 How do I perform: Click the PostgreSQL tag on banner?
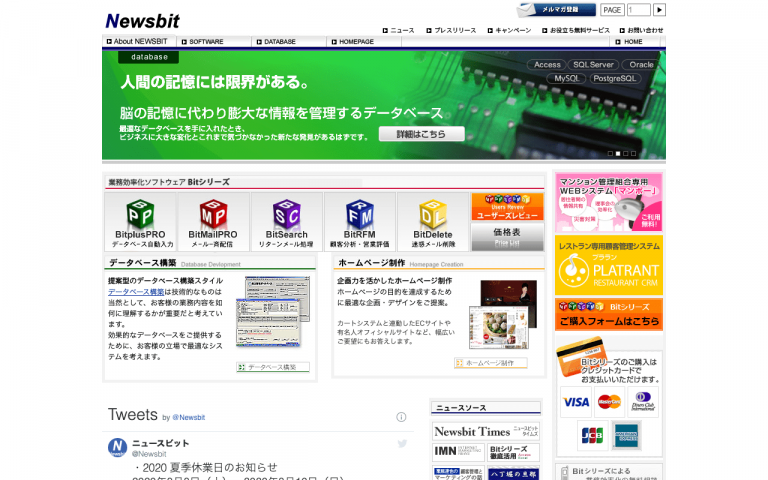coord(615,78)
